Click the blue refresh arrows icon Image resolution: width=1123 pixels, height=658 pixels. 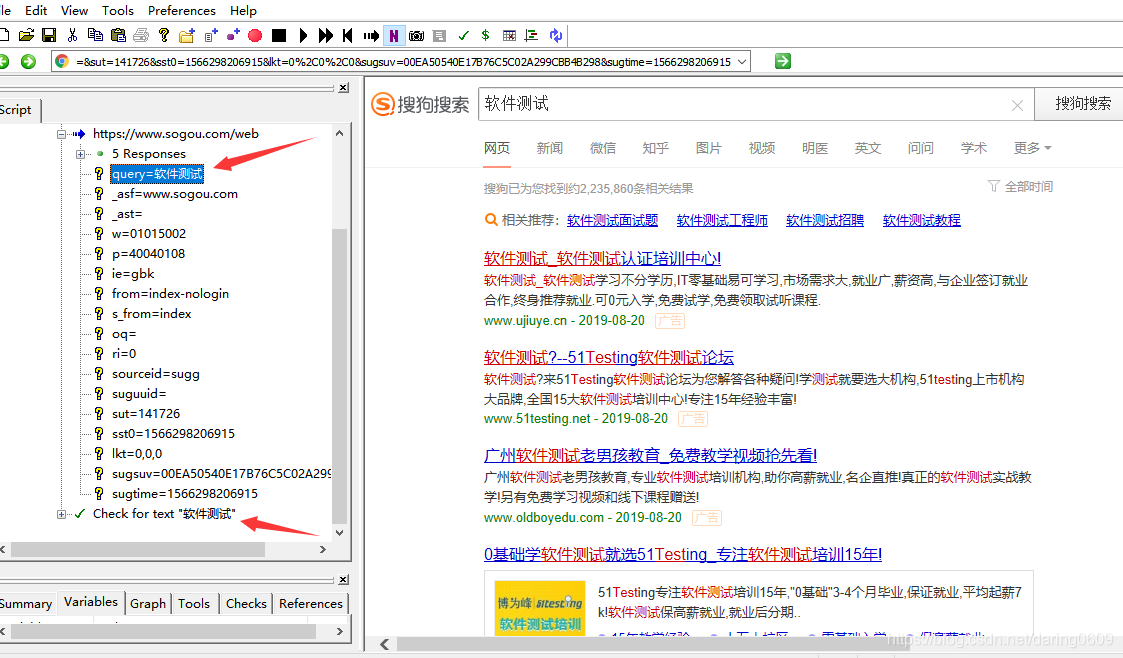tap(556, 35)
